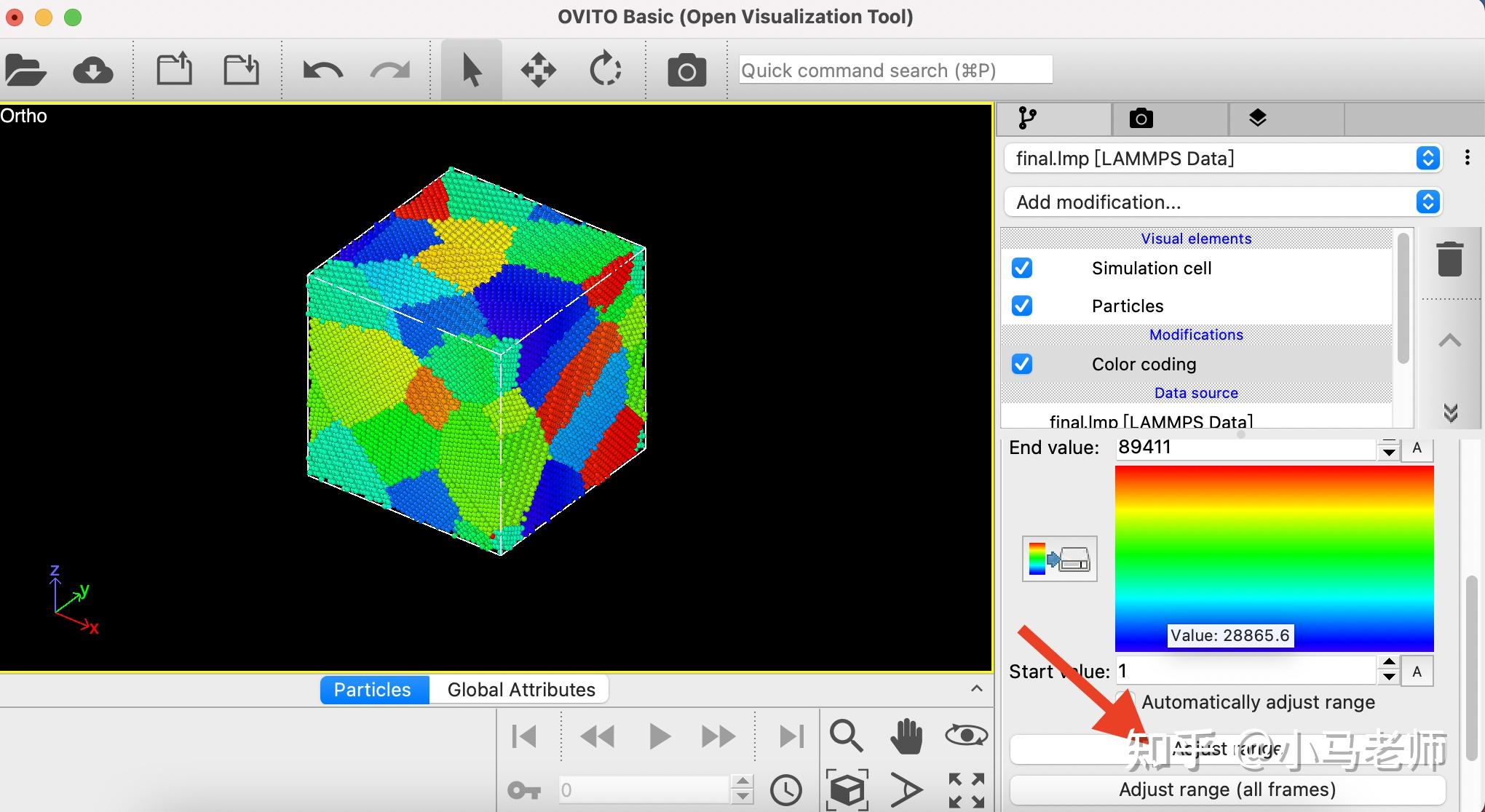Click the Quick command search field
The height and width of the screenshot is (812, 1485).
(895, 71)
